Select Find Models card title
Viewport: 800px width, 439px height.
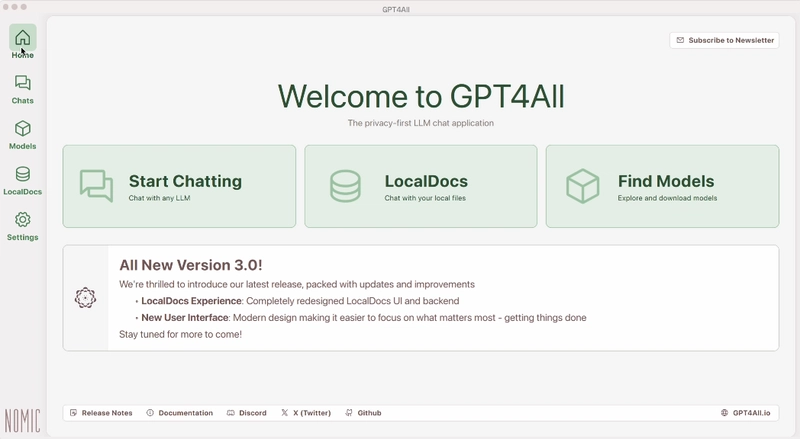point(666,181)
